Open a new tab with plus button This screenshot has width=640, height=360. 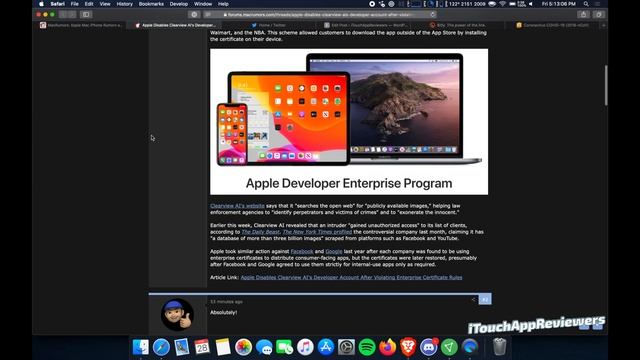click(x=604, y=25)
